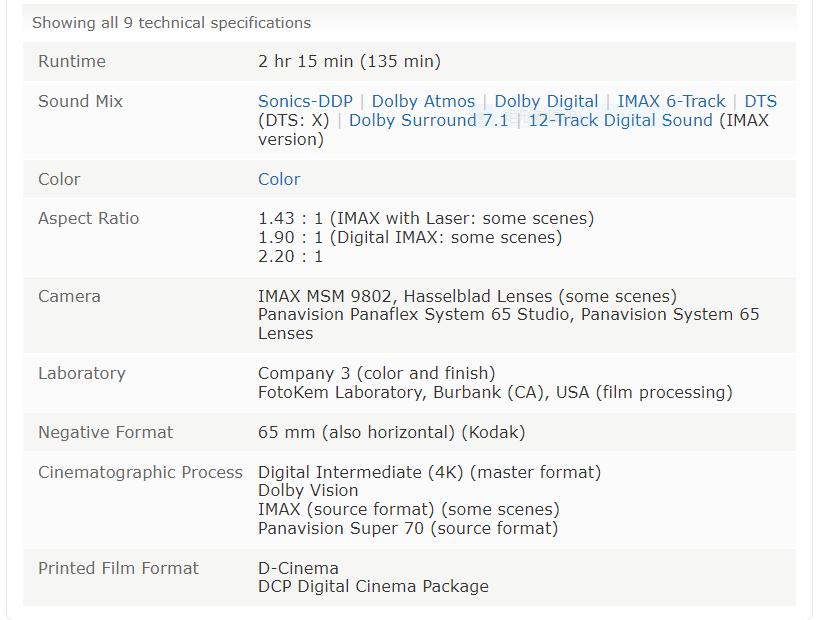Click the Cinematographic Process row label
Screen dimensions: 816x620
point(140,472)
